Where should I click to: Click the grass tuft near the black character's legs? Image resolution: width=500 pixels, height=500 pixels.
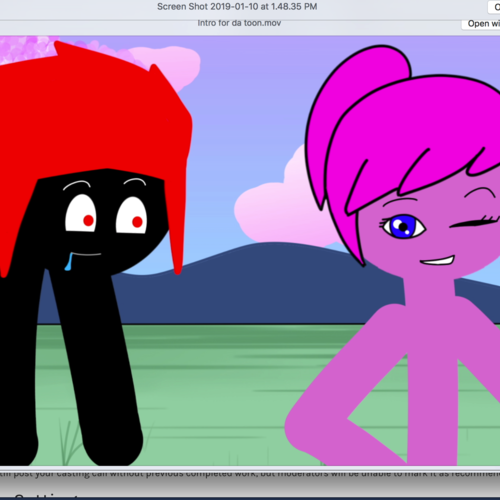tap(70, 443)
